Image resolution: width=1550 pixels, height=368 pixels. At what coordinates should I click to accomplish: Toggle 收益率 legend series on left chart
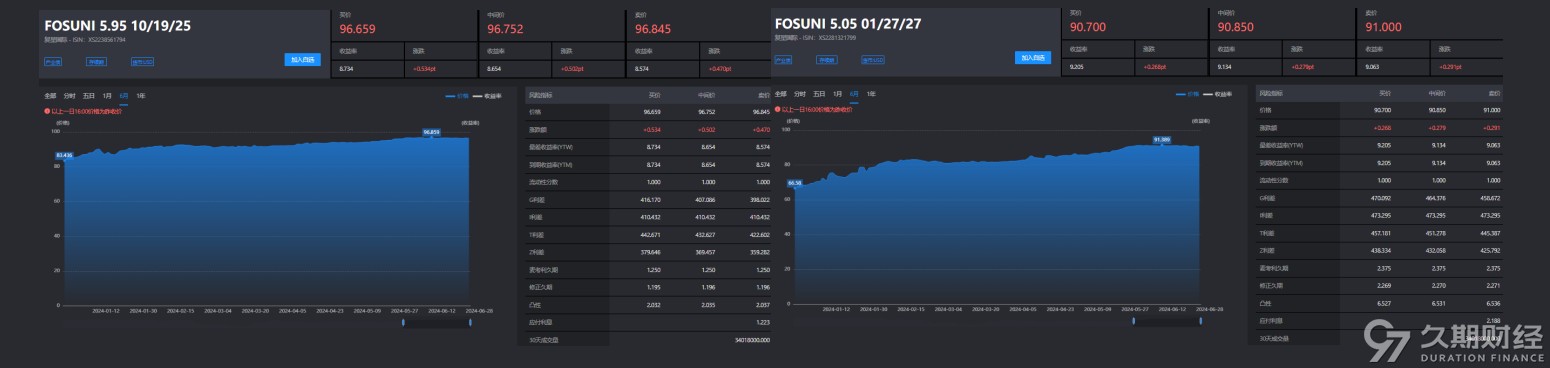coord(487,96)
